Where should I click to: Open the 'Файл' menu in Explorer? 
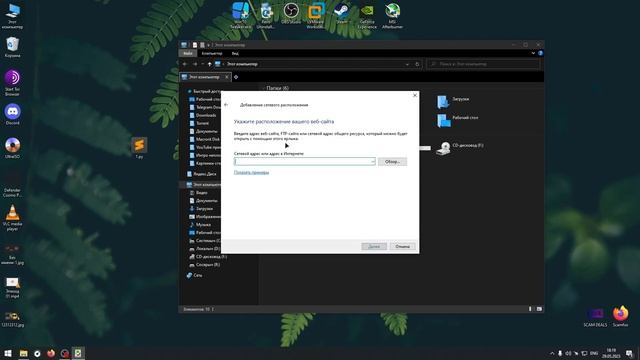[188, 53]
